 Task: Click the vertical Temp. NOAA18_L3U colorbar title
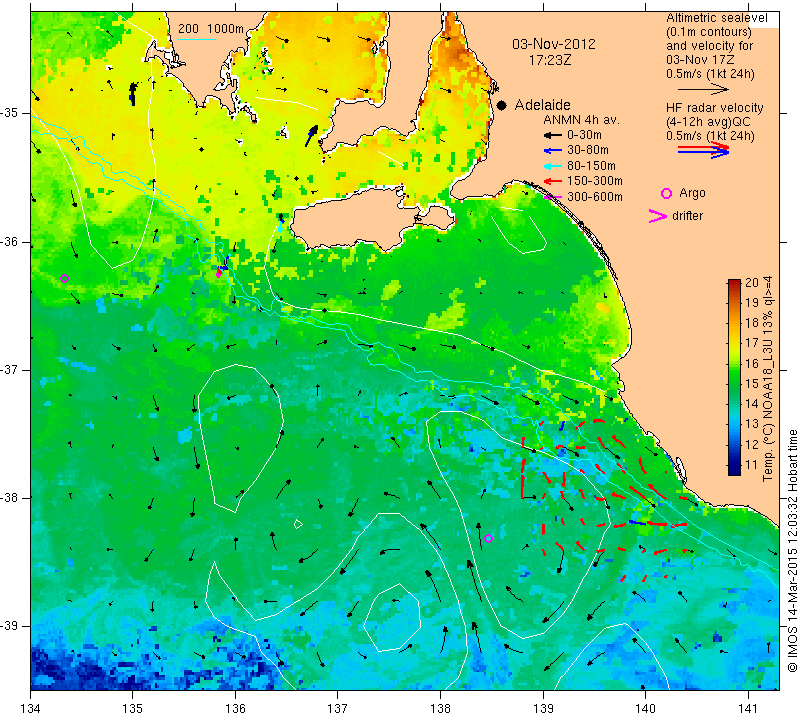click(768, 379)
